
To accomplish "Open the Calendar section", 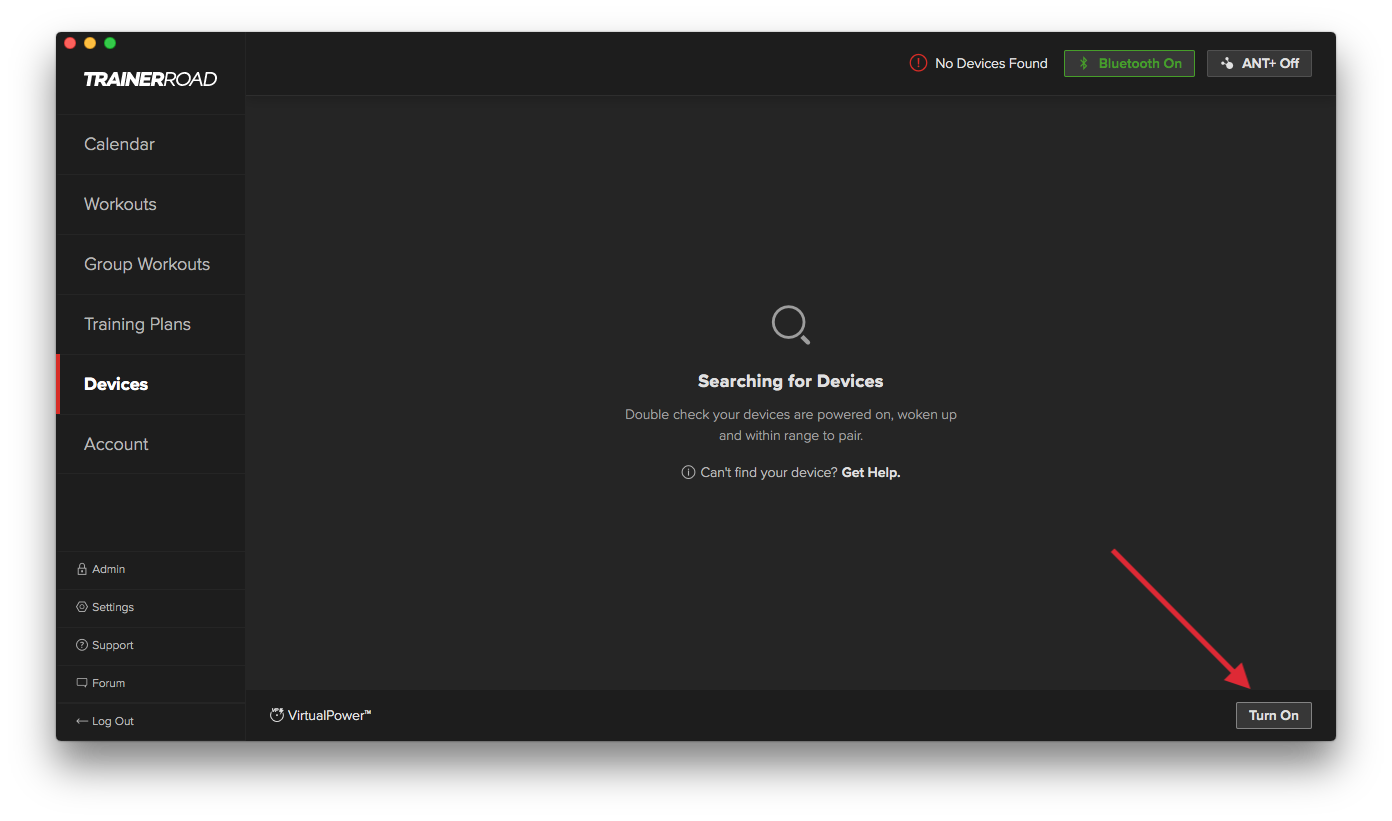I will 150,144.
